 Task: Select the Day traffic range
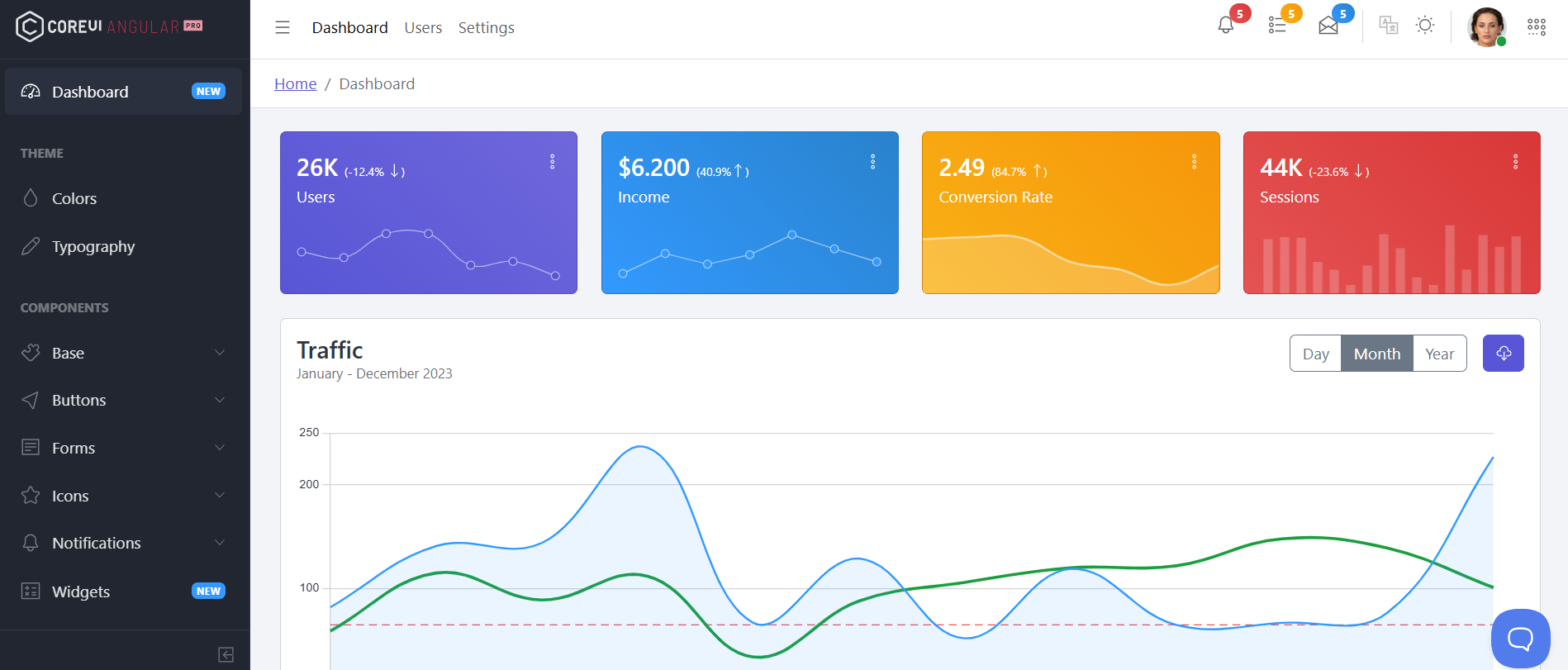1315,354
